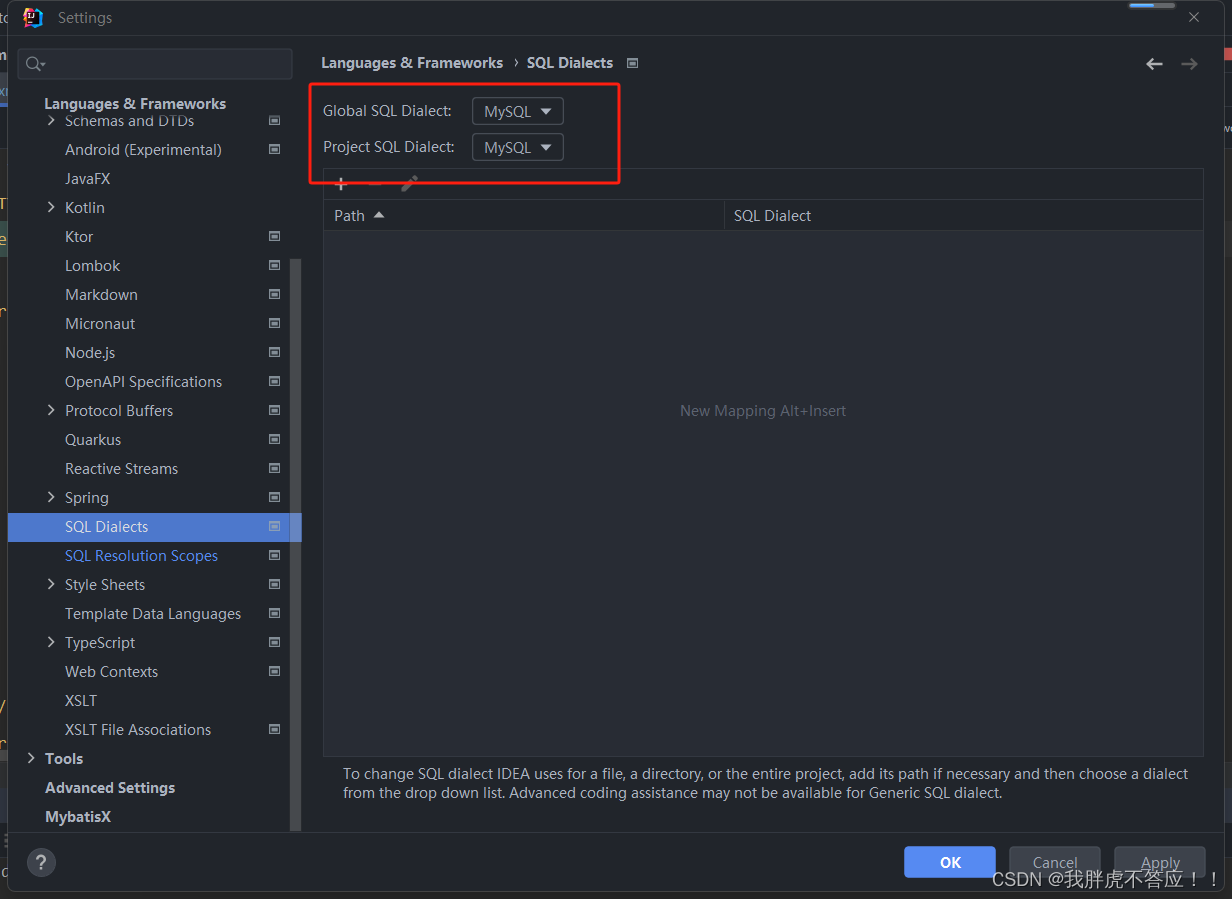Click the settings tree vertical scrollbar
This screenshot has width=1232, height=899.
pos(295,545)
